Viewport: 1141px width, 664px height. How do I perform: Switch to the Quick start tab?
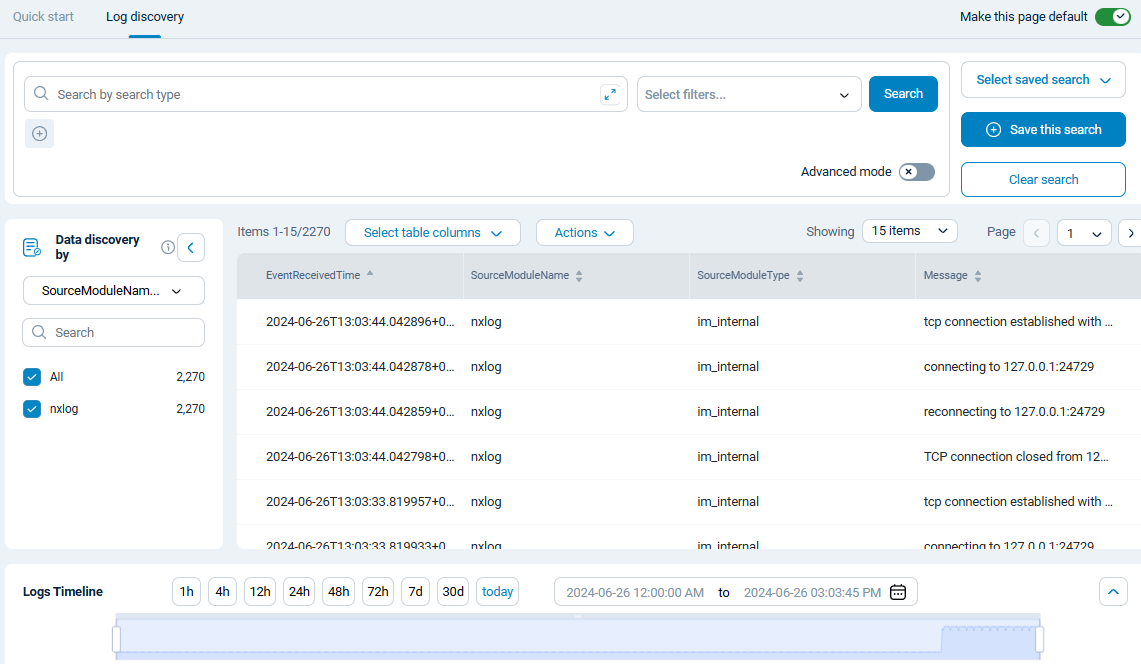tap(42, 16)
